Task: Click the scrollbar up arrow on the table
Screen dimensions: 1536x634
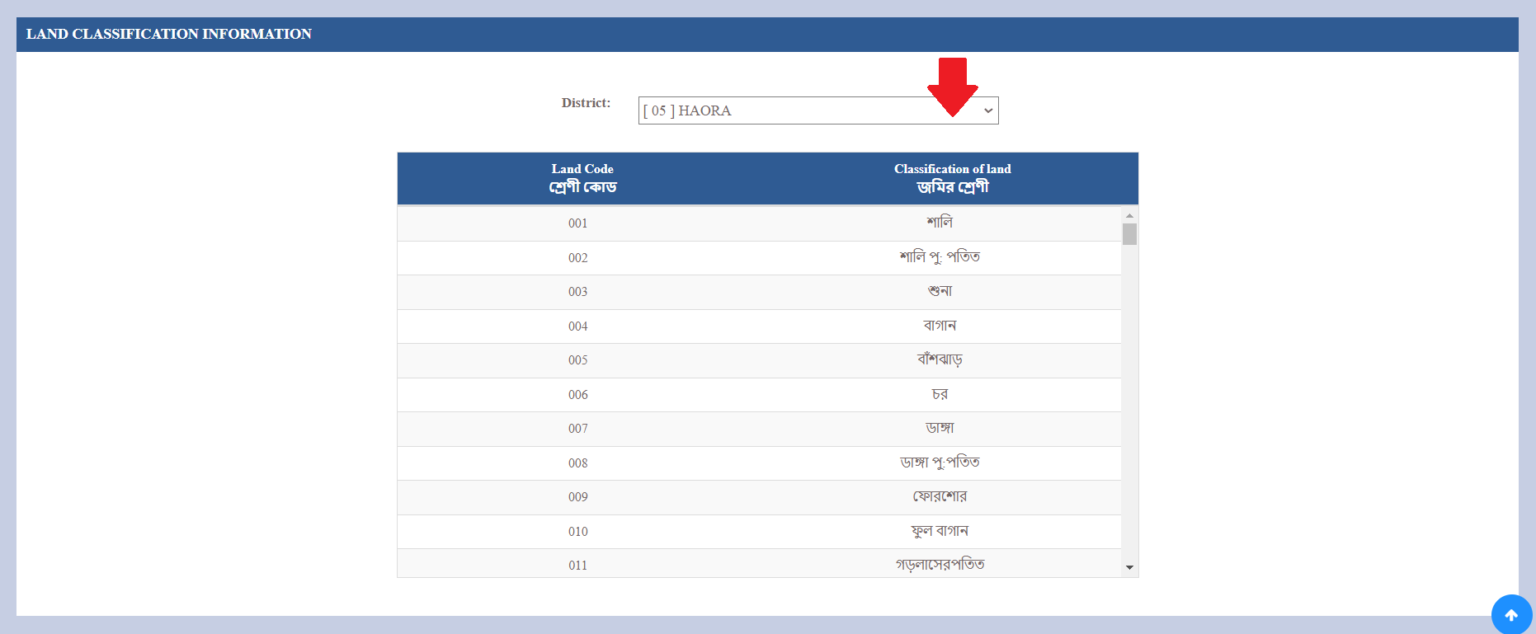Action: pyautogui.click(x=1129, y=213)
